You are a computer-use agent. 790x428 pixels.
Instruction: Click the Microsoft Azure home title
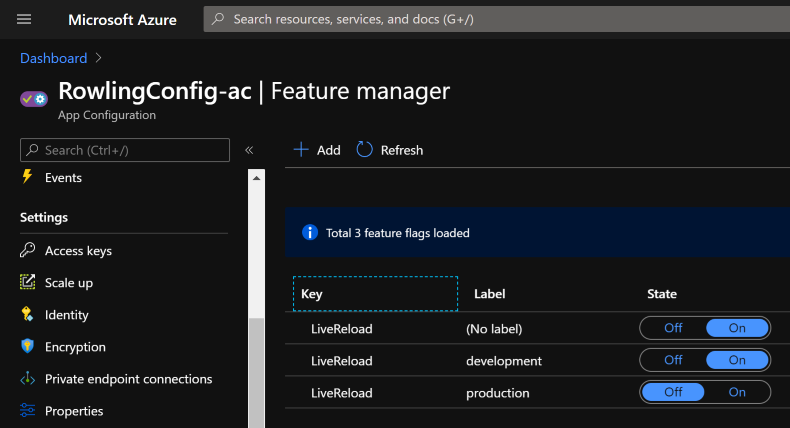point(122,20)
